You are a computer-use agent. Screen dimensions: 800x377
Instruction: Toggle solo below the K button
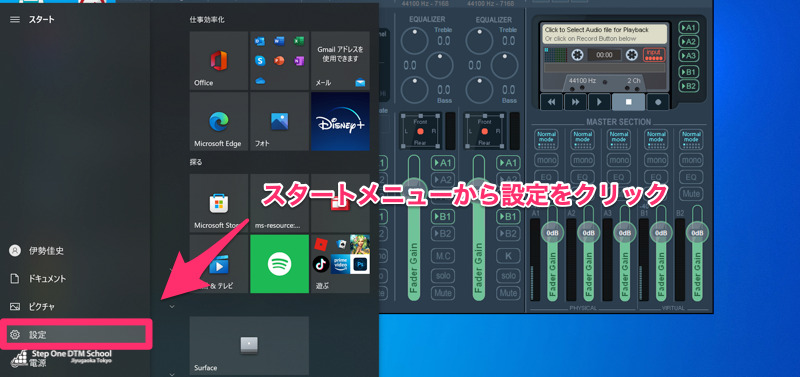[x=509, y=275]
